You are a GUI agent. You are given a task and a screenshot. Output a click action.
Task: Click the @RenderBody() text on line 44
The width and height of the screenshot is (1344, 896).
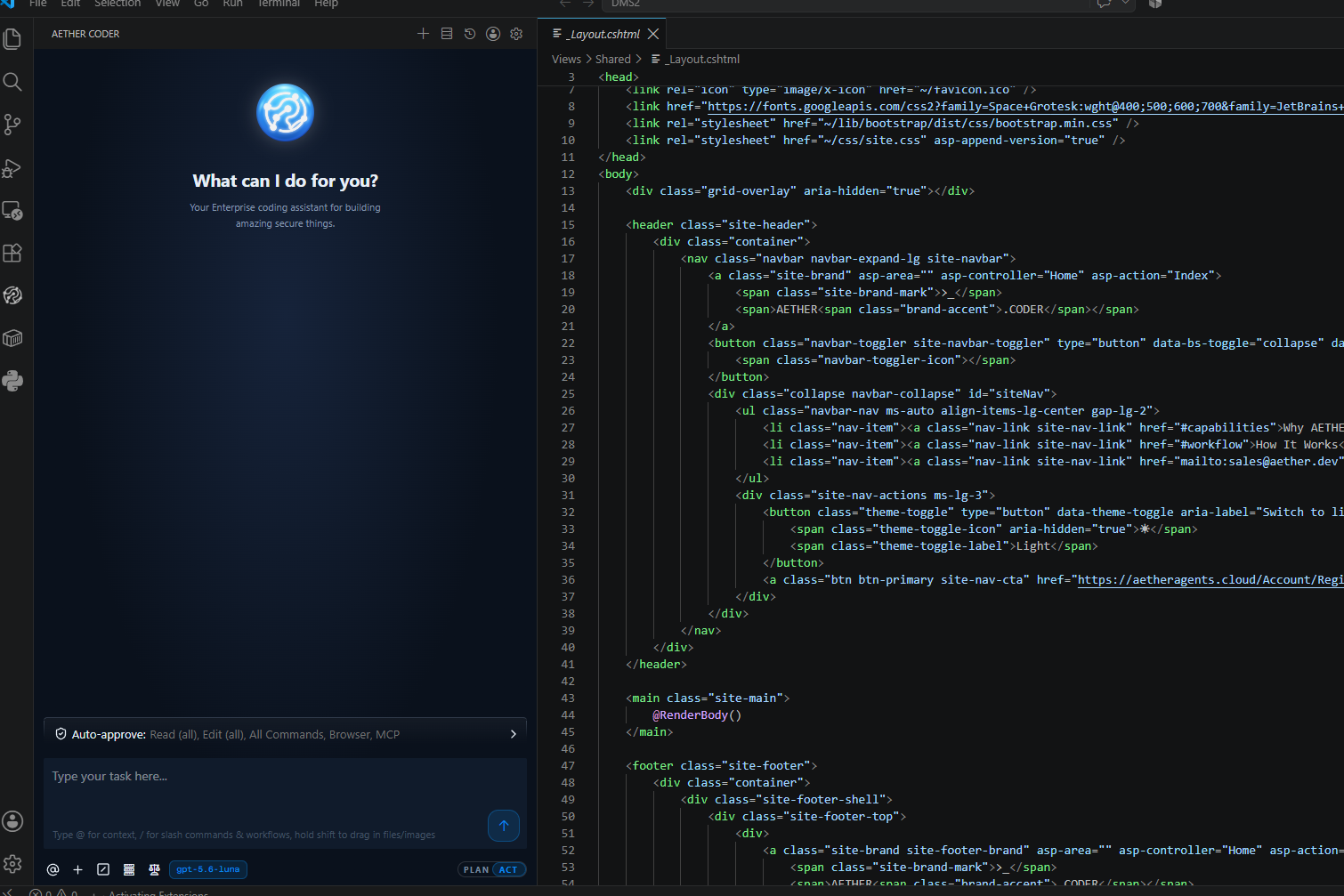(x=697, y=715)
